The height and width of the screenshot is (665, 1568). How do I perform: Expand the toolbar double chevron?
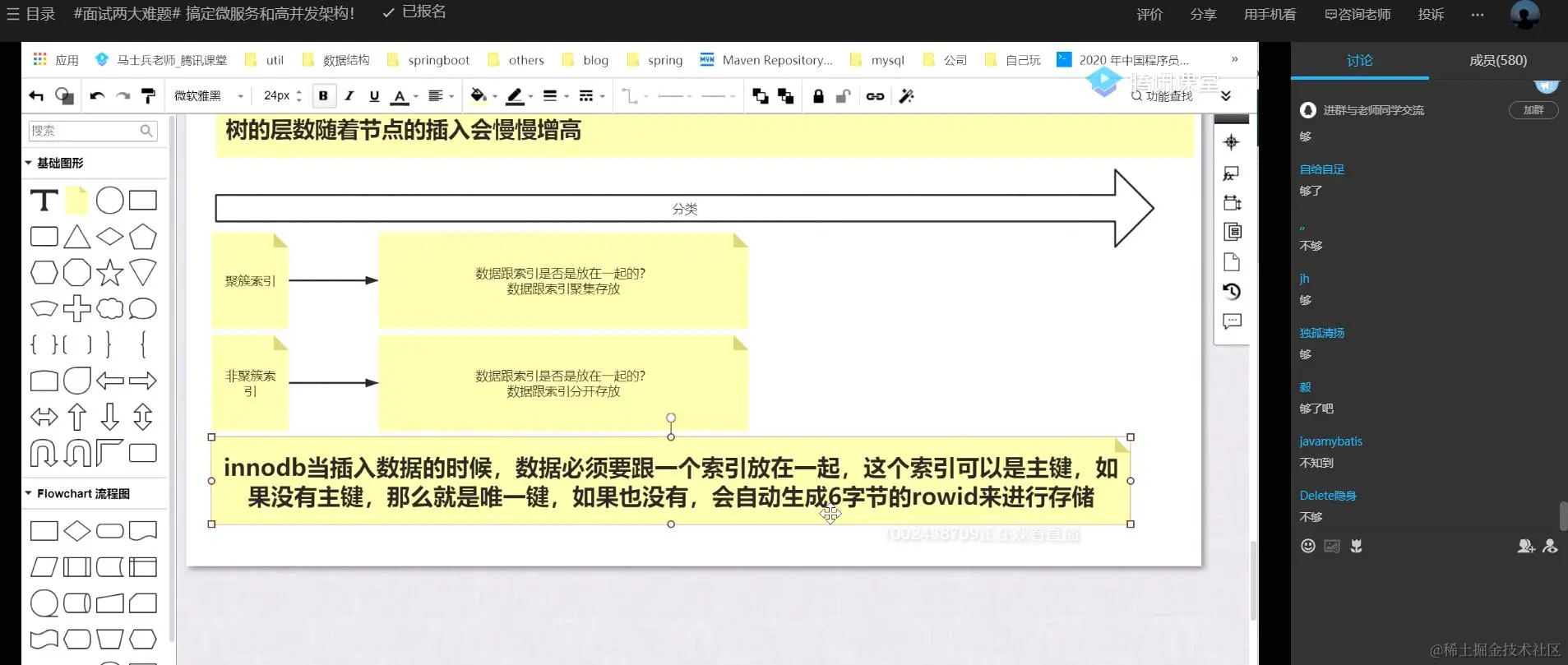1226,96
